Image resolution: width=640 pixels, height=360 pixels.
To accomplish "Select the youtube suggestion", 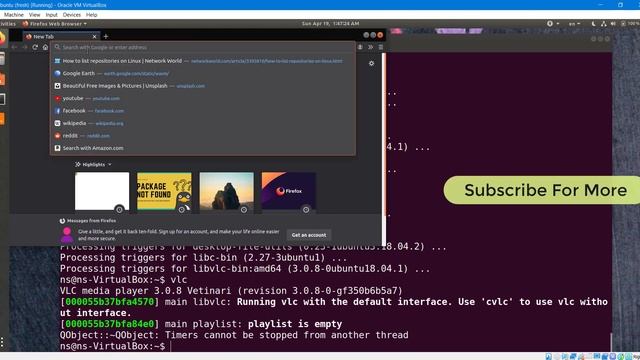I will pyautogui.click(x=203, y=98).
